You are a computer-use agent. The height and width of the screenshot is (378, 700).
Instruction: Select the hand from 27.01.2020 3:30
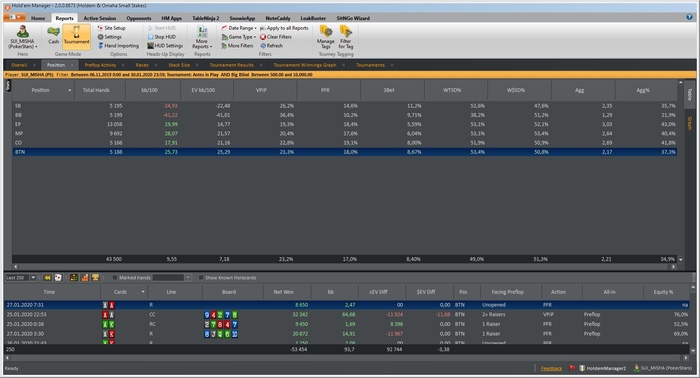pos(346,334)
